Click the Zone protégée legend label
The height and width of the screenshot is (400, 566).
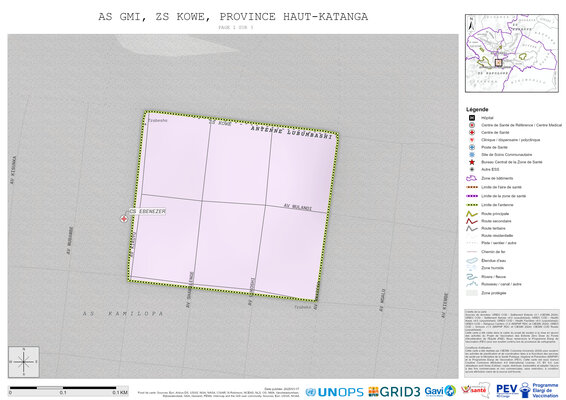tap(493, 293)
